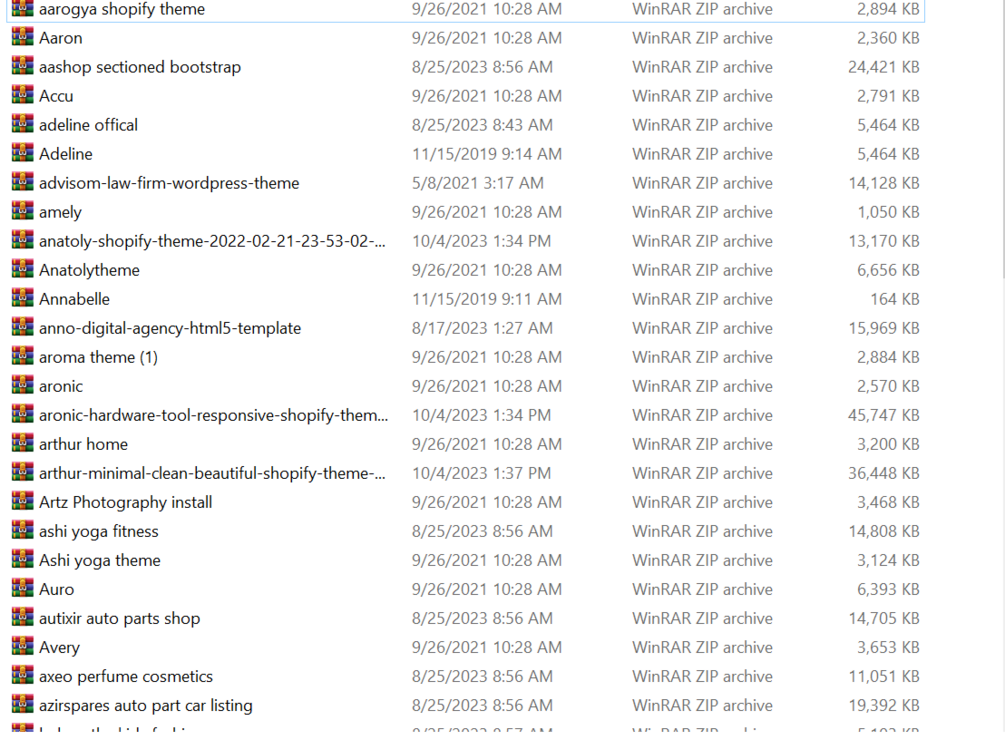Image resolution: width=1005 pixels, height=740 pixels.
Task: Select the archive icon for aashop sectioned bootstrap
Action: [22, 66]
